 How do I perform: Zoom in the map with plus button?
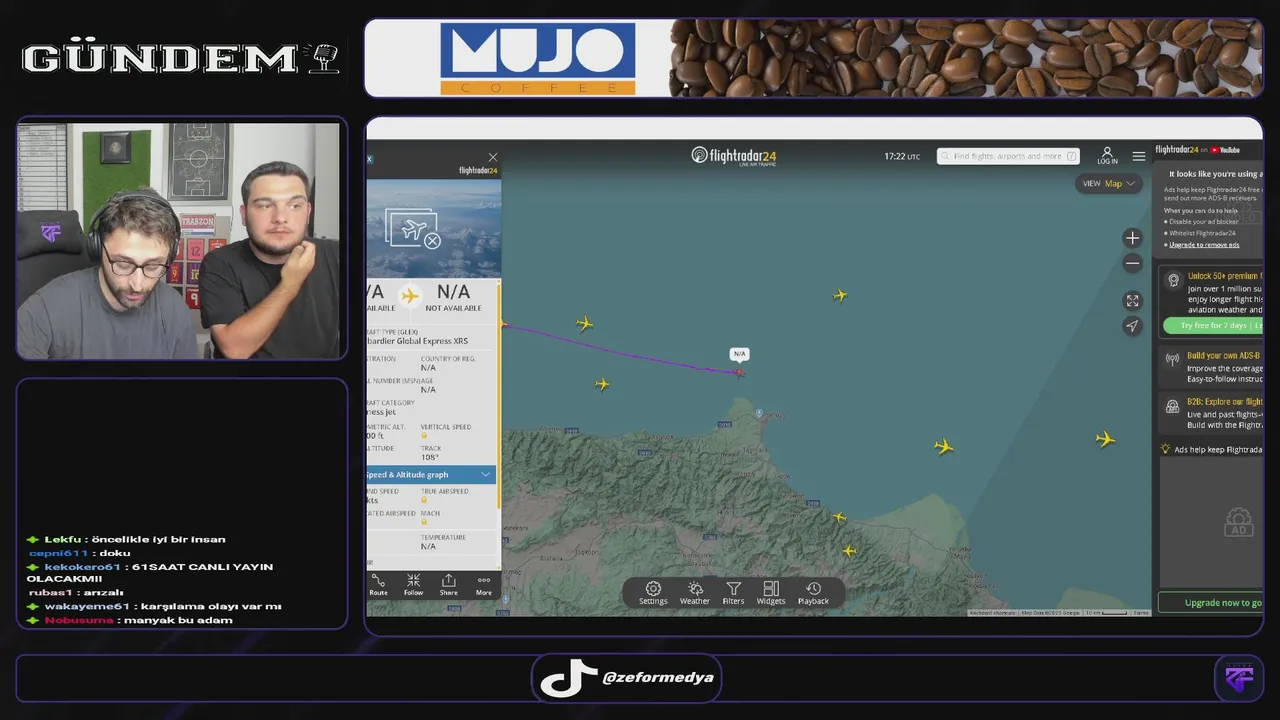pos(1132,238)
